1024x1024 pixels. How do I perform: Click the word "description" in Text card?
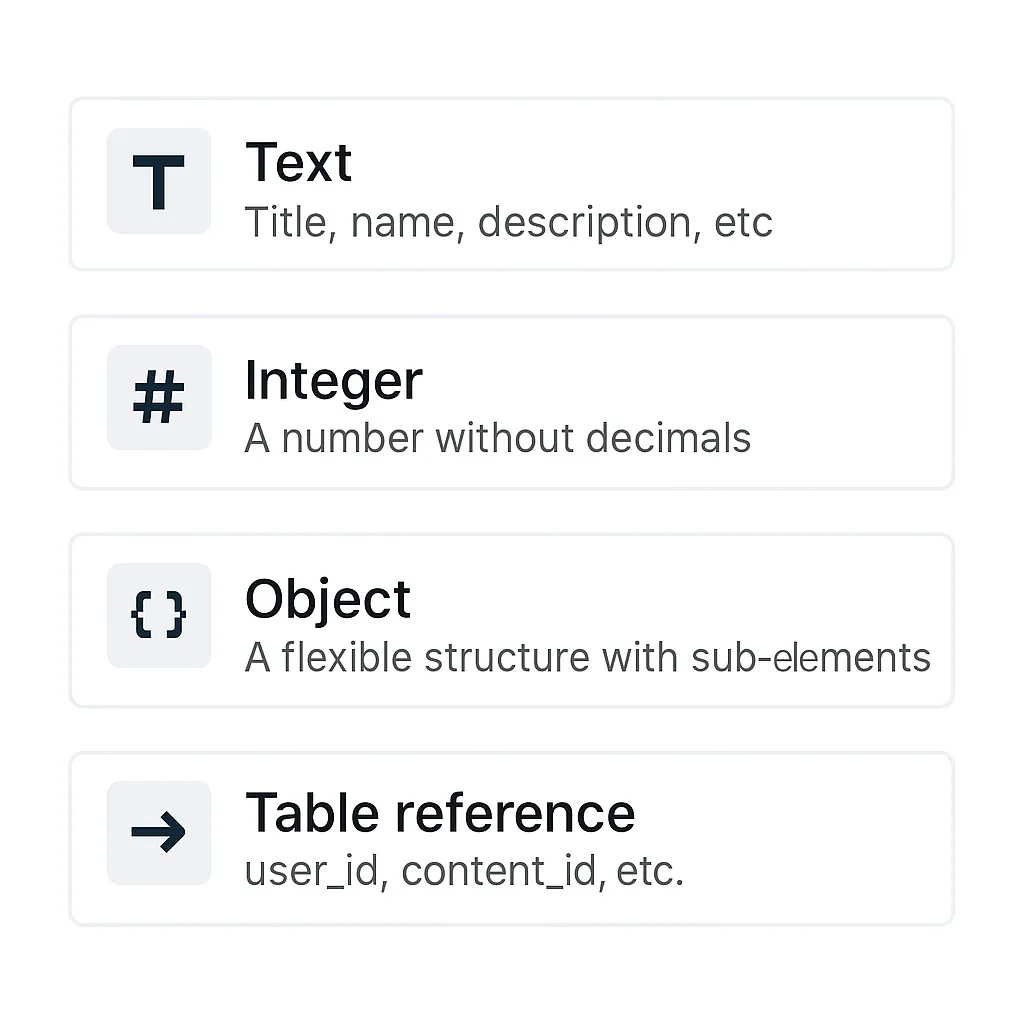pyautogui.click(x=584, y=224)
